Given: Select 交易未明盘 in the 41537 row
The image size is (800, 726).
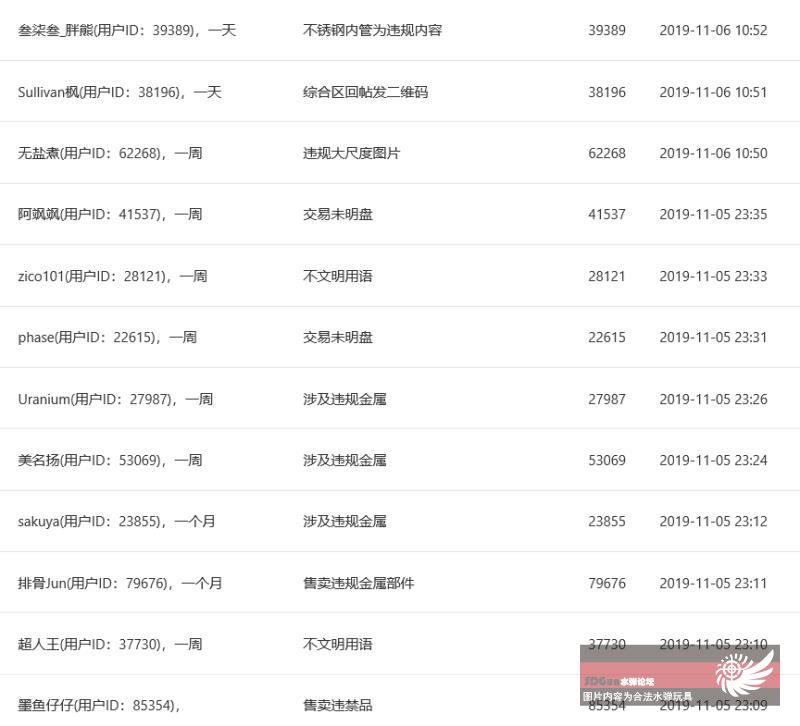Looking at the screenshot, I should point(338,214).
